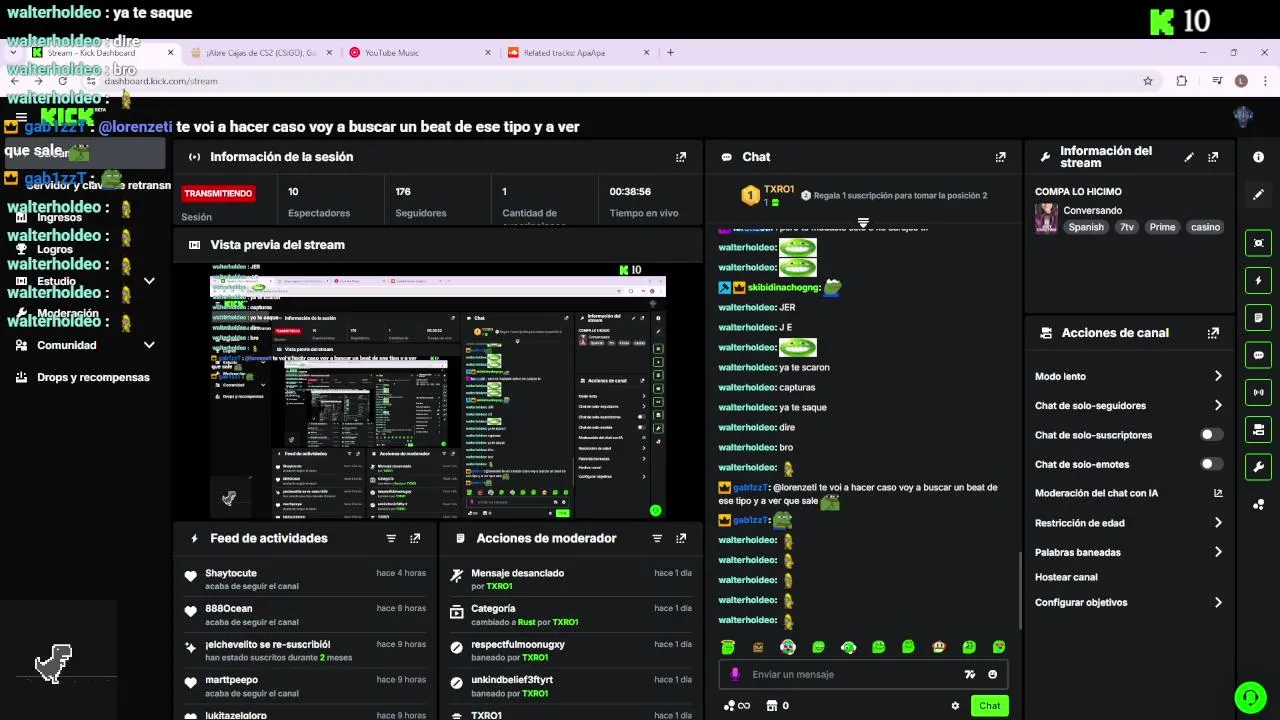This screenshot has width=1280, height=720.
Task: Click the Vista previa del stream video thumbnail
Action: (x=437, y=391)
